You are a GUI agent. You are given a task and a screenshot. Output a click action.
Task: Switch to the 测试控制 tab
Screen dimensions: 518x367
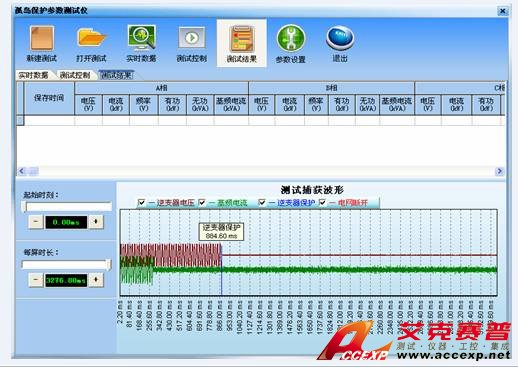pyautogui.click(x=75, y=75)
